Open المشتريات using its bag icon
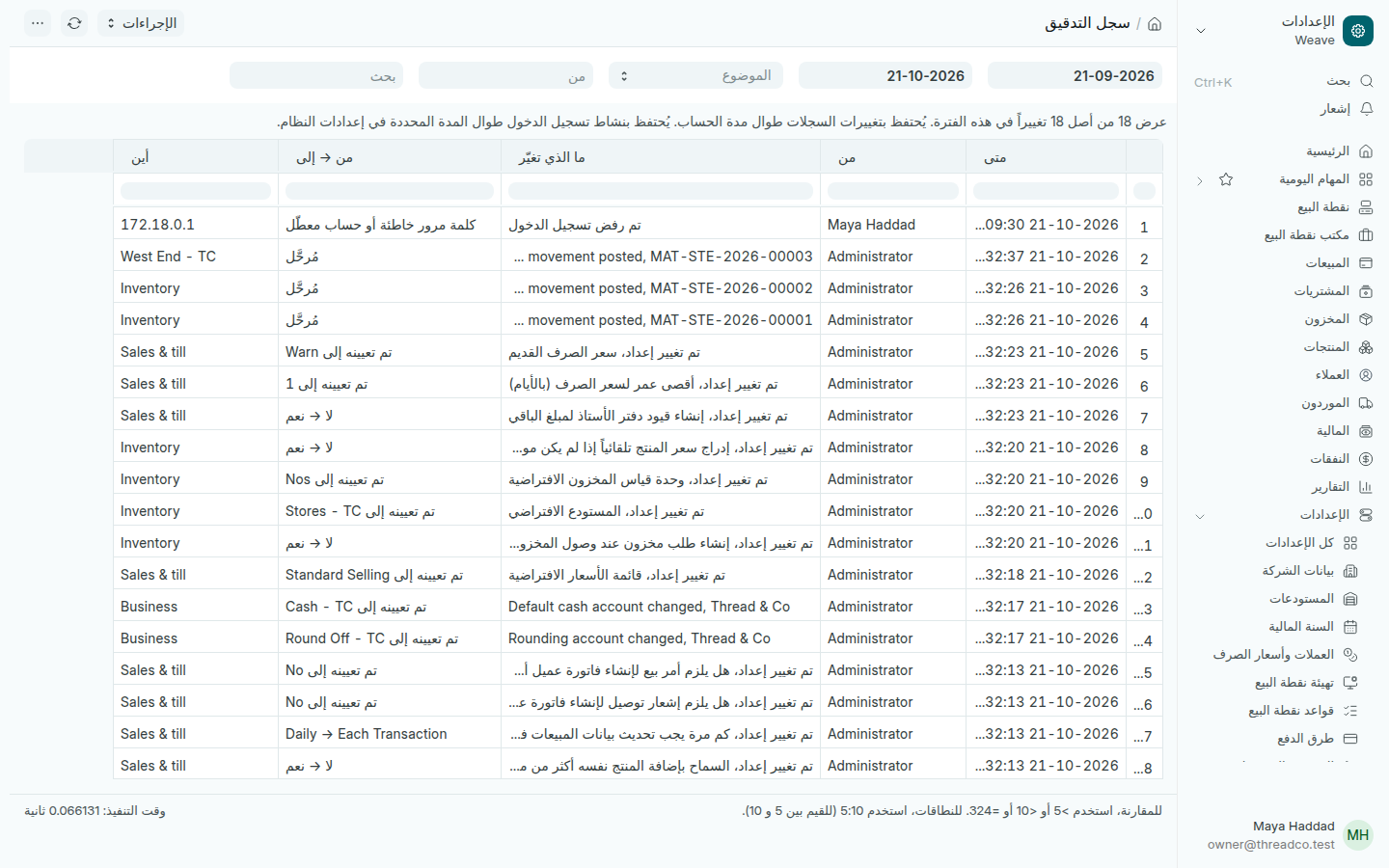Viewport: 1389px width, 868px height. [x=1365, y=291]
